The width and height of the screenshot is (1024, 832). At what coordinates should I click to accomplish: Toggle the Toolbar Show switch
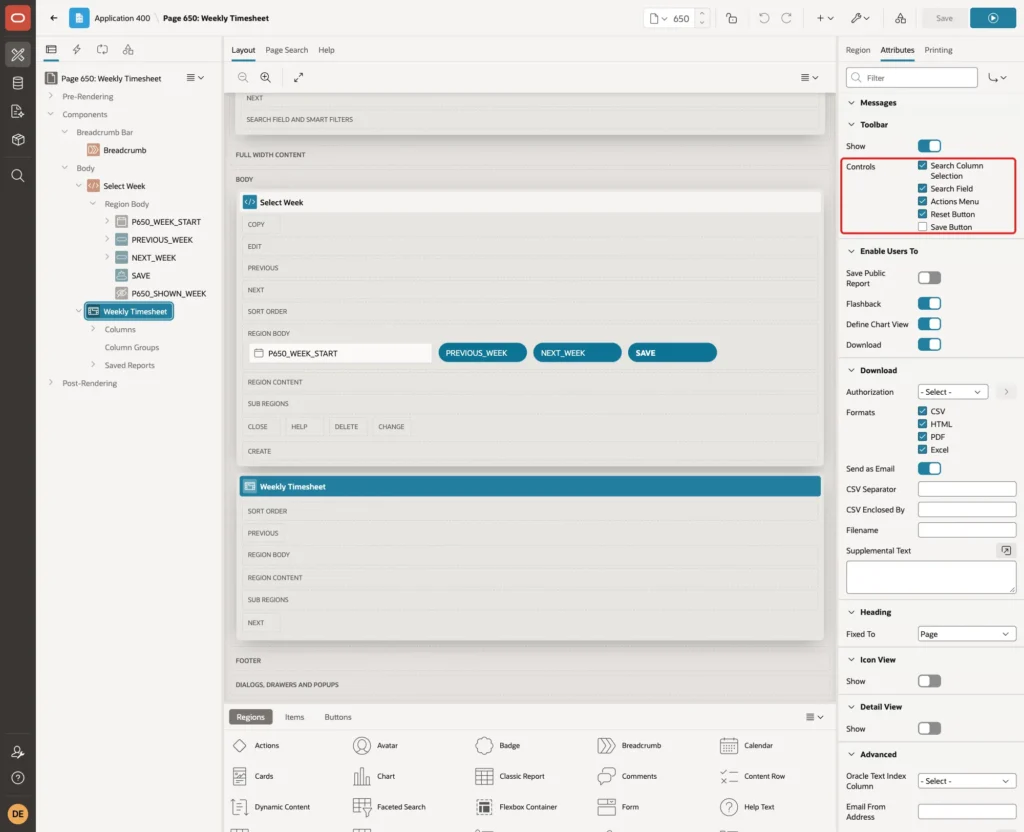click(929, 146)
